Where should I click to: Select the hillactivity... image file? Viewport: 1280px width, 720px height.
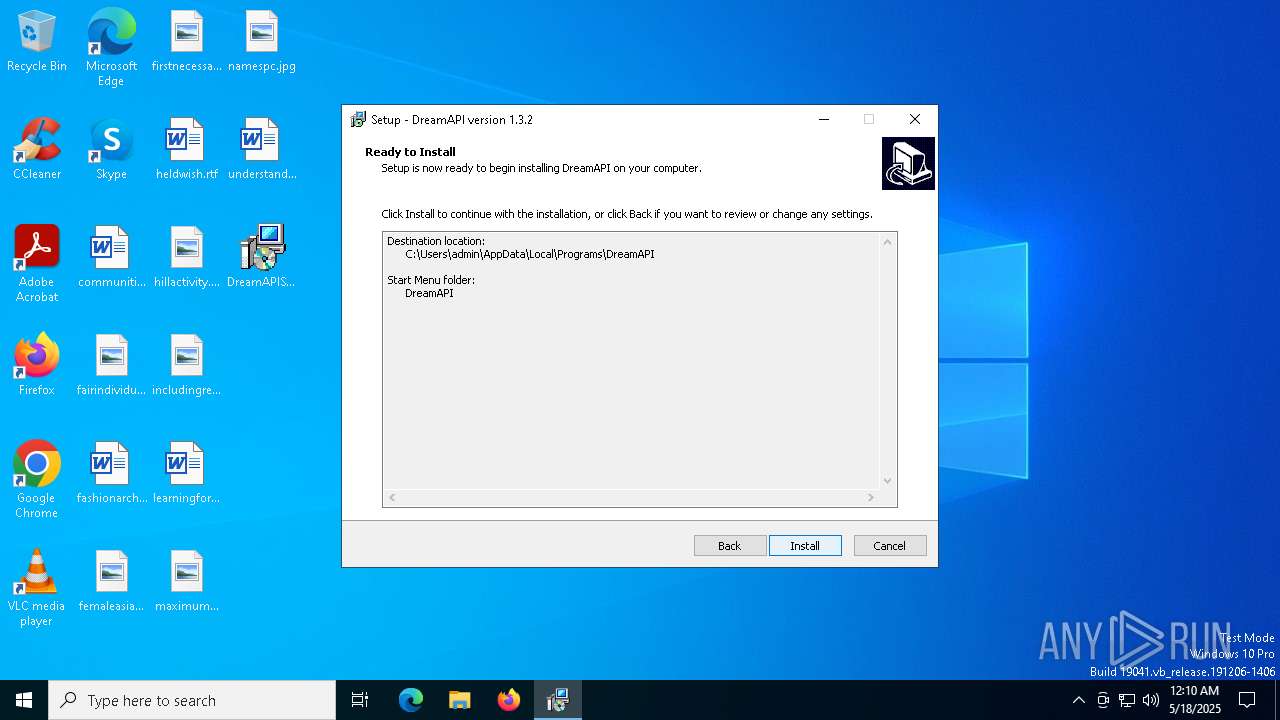(x=186, y=257)
